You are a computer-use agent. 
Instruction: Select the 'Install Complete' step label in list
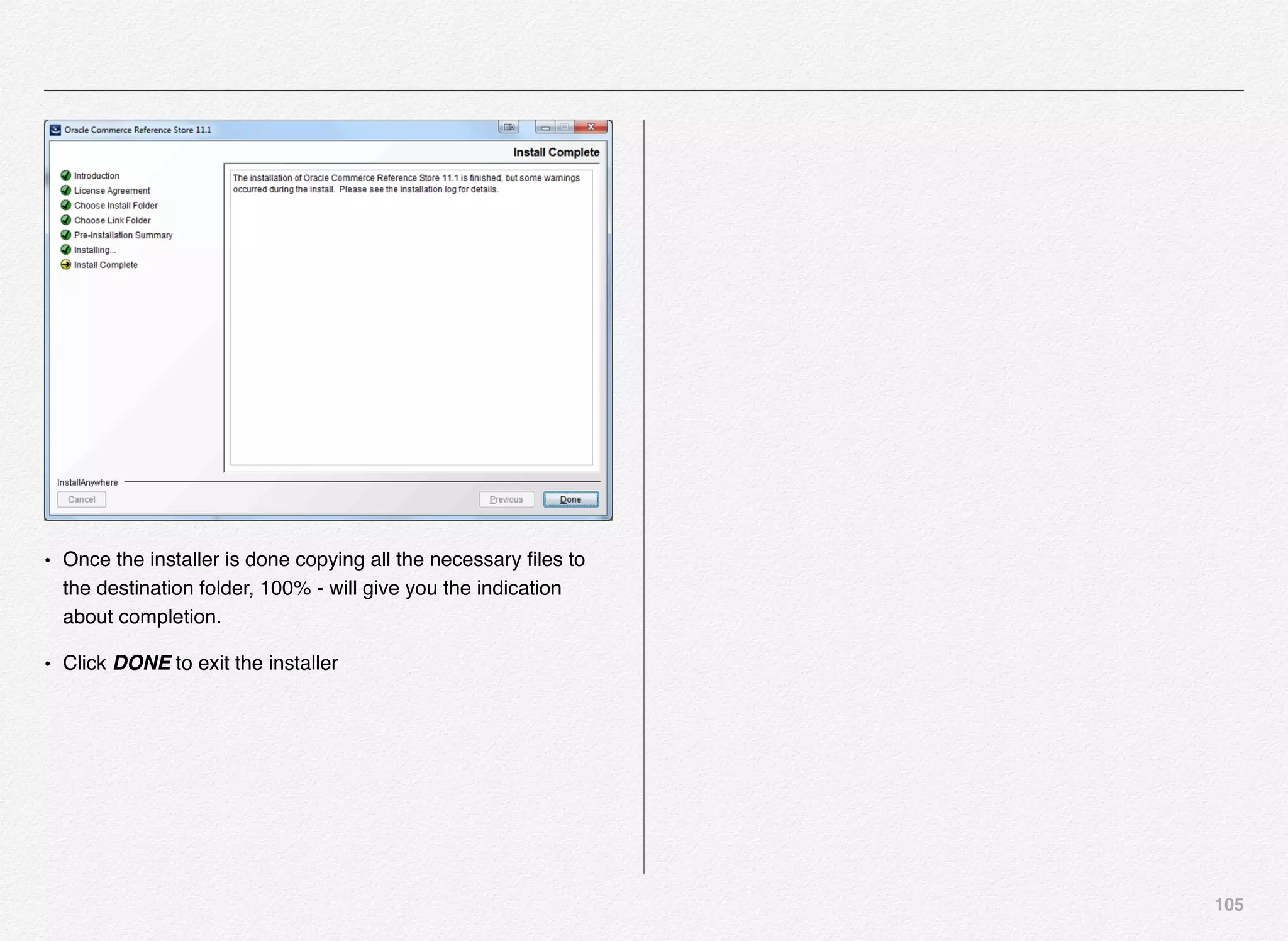pyautogui.click(x=106, y=265)
